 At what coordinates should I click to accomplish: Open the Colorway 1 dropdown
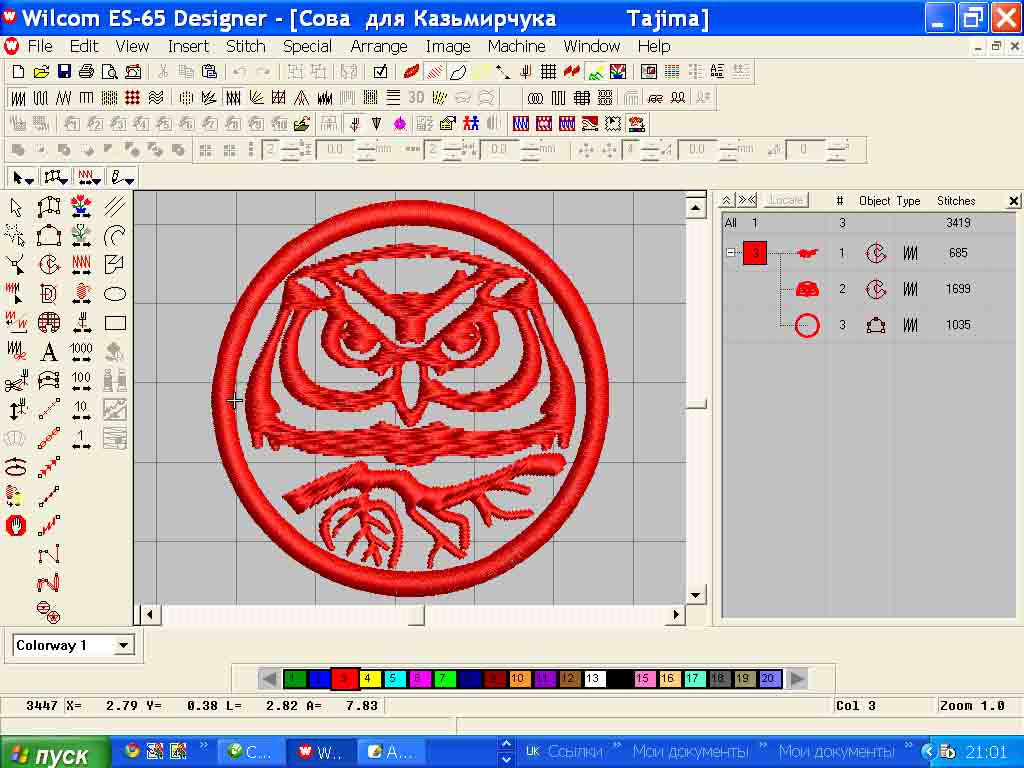pyautogui.click(x=124, y=646)
